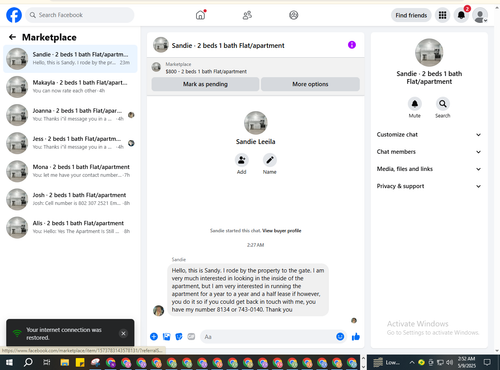Screen dimensions: 500x370
Task: Edit the chat name with pencil icon
Action: pyautogui.click(x=270, y=160)
